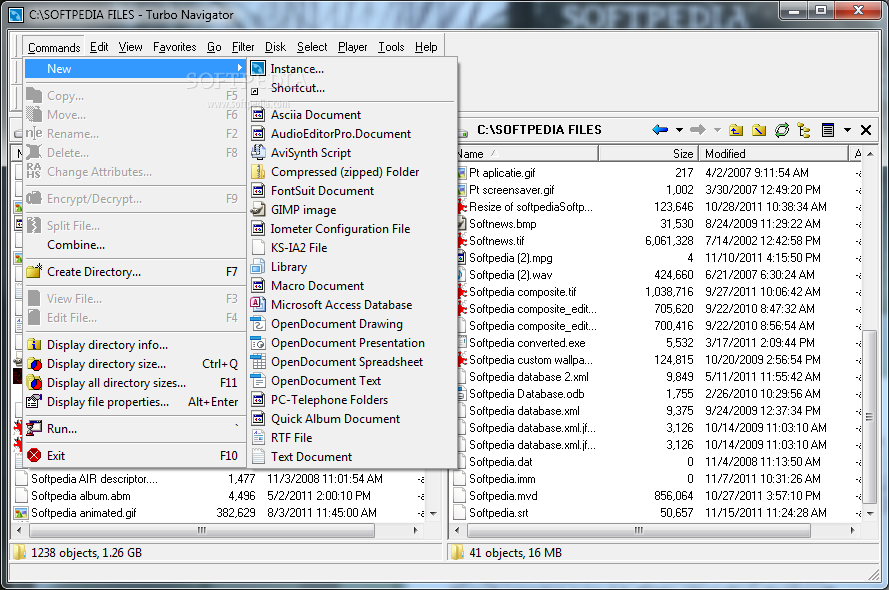Create a new Iometer Configuration File
Viewport: 889px width, 590px height.
click(352, 228)
